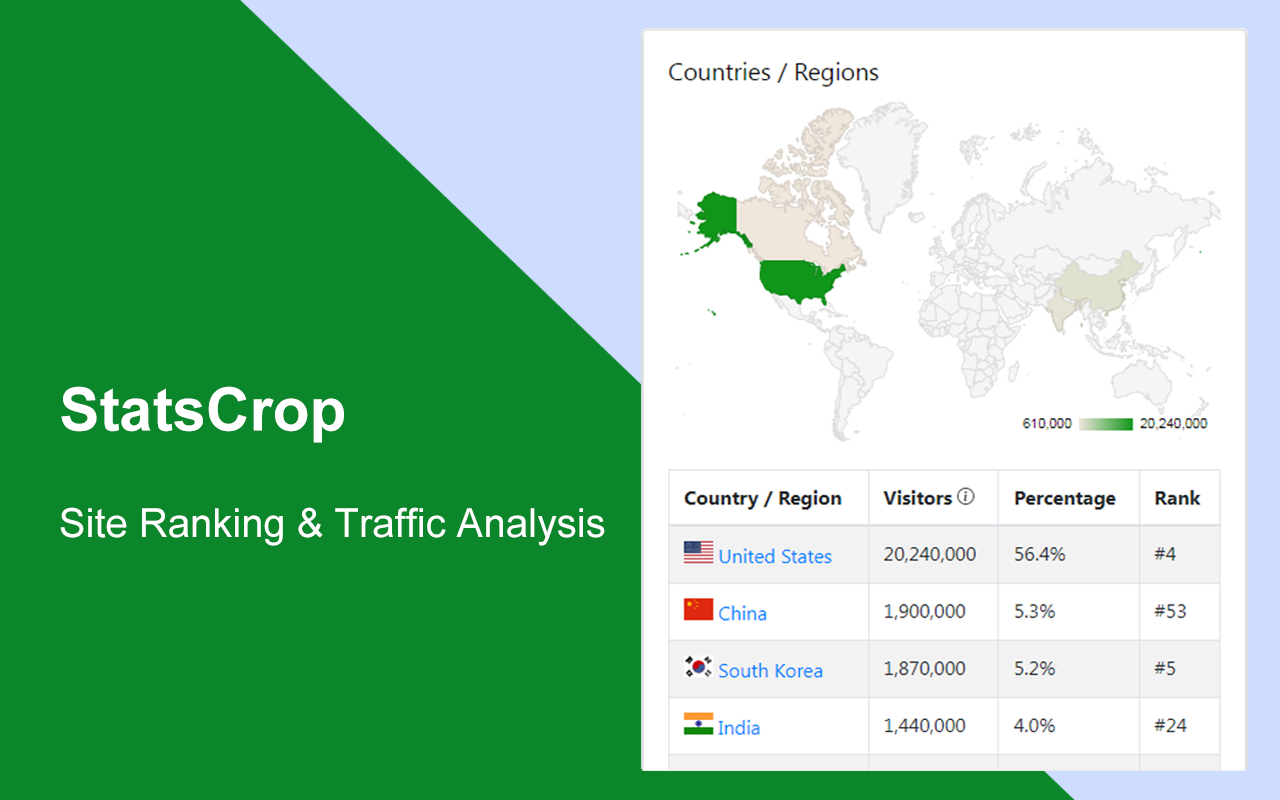Click the Countries / Regions panel title
This screenshot has width=1280, height=800.
pyautogui.click(x=774, y=72)
